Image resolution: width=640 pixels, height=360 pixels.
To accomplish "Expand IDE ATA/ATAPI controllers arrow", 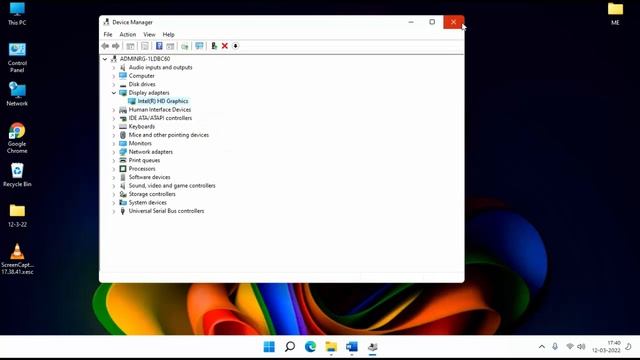I will [x=114, y=118].
